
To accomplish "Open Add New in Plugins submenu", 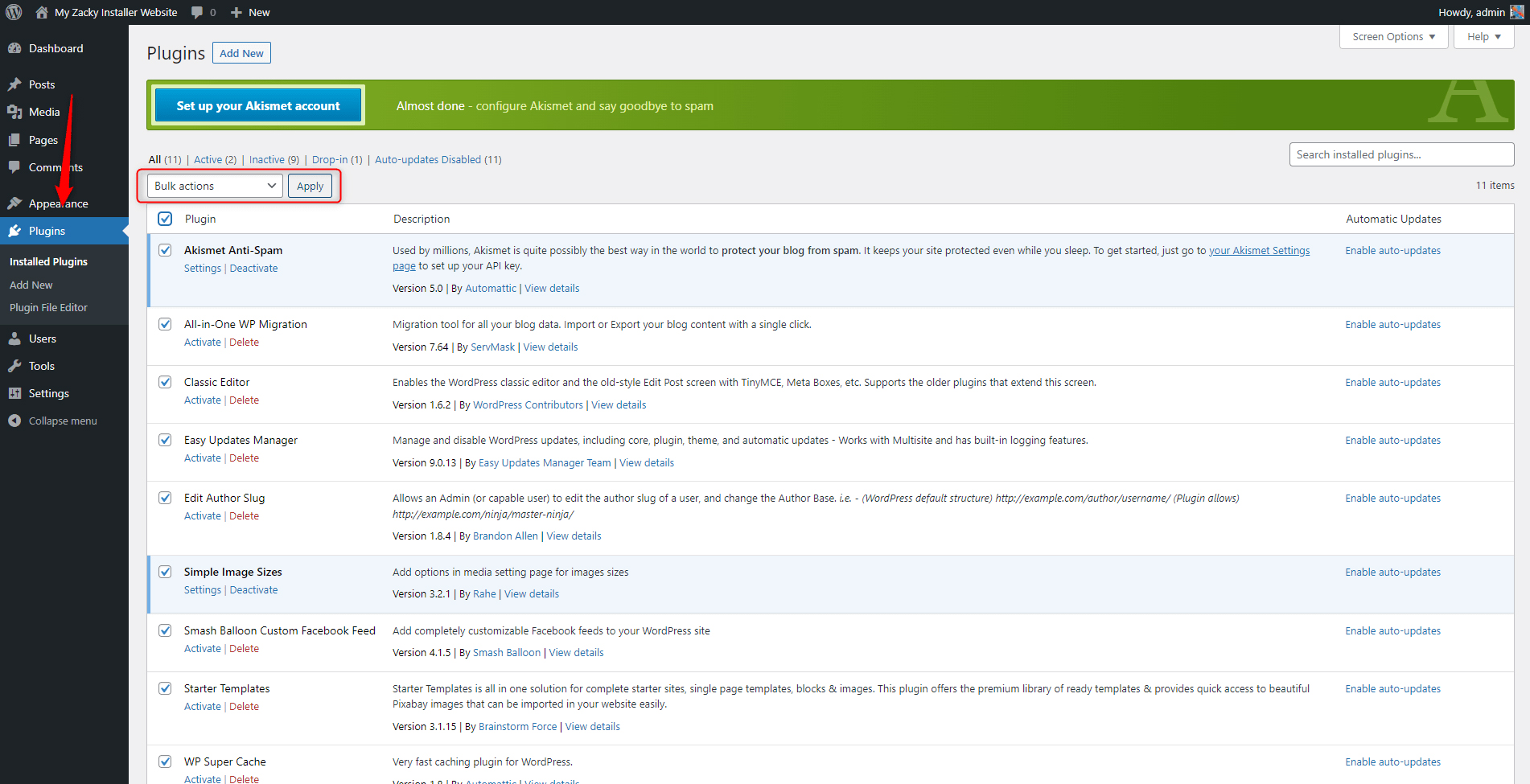I will coord(31,285).
